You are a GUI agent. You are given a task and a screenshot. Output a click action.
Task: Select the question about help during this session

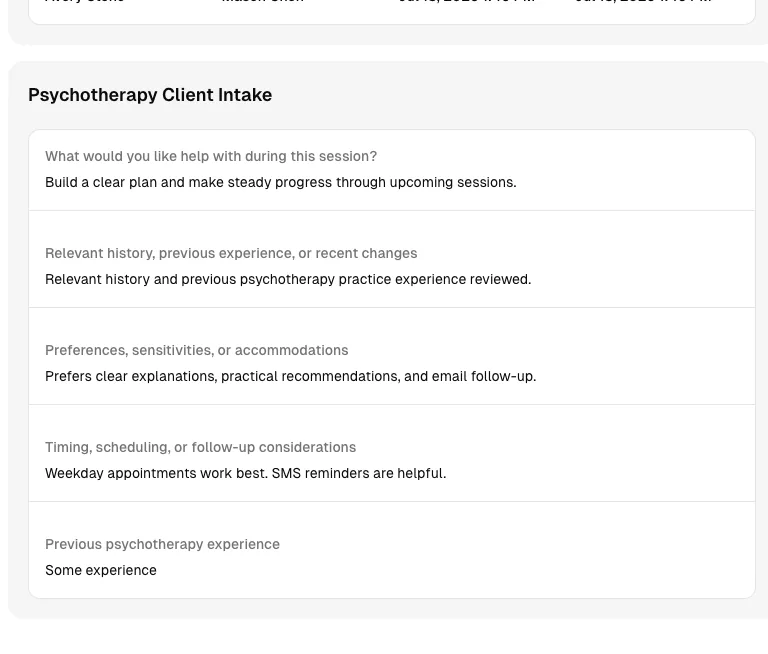click(211, 156)
